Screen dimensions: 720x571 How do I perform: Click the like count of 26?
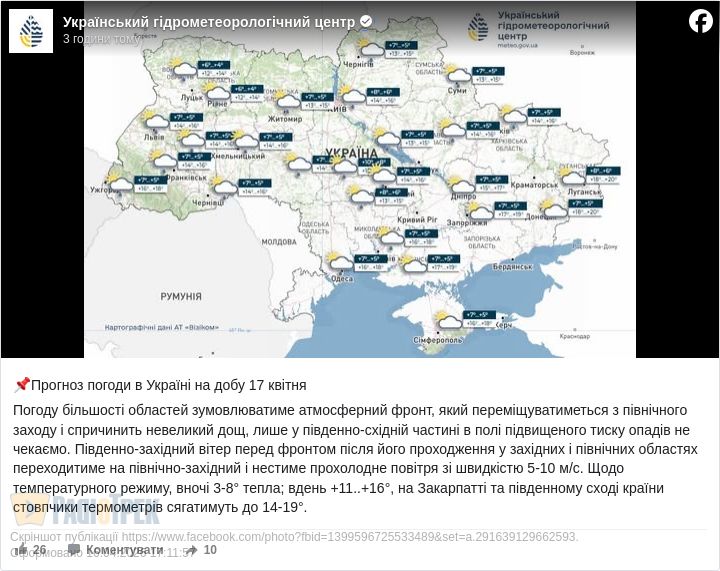pos(39,549)
